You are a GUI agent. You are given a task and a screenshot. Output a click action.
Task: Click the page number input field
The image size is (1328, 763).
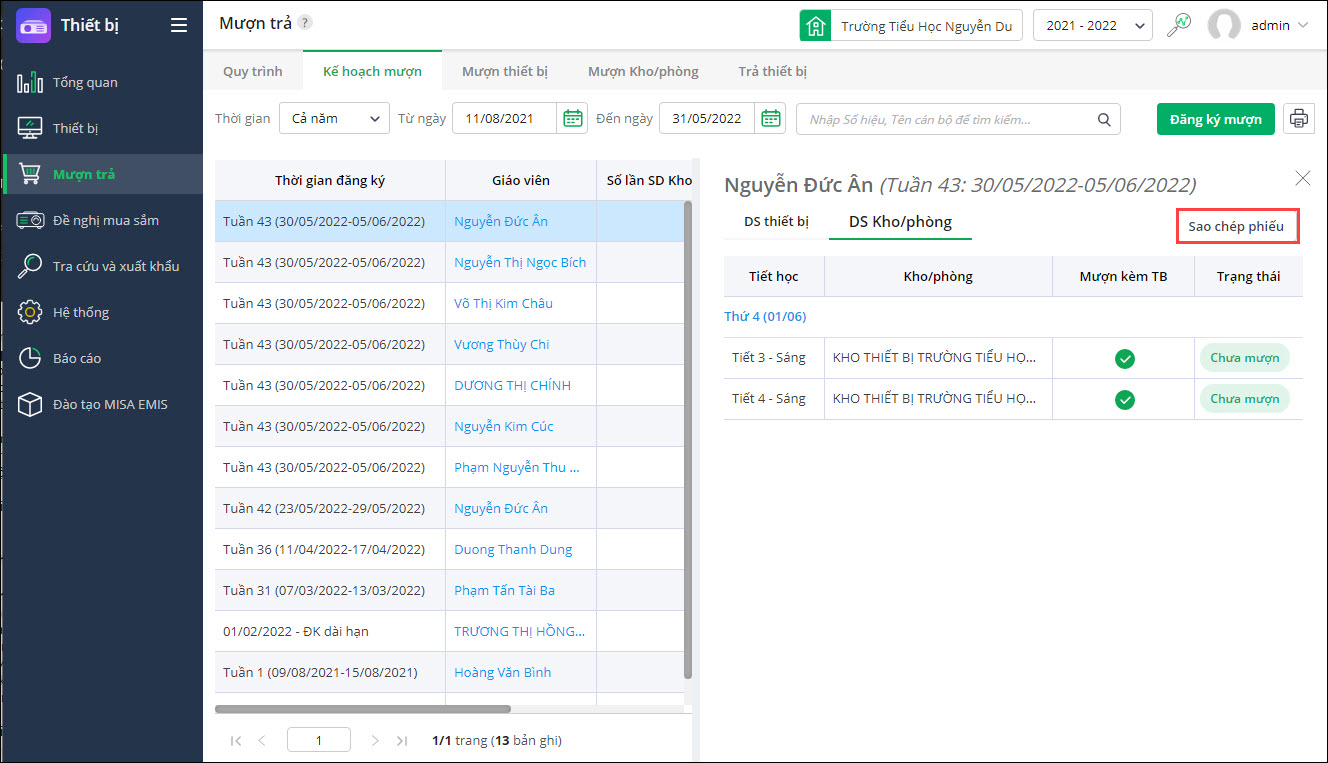pyautogui.click(x=319, y=741)
